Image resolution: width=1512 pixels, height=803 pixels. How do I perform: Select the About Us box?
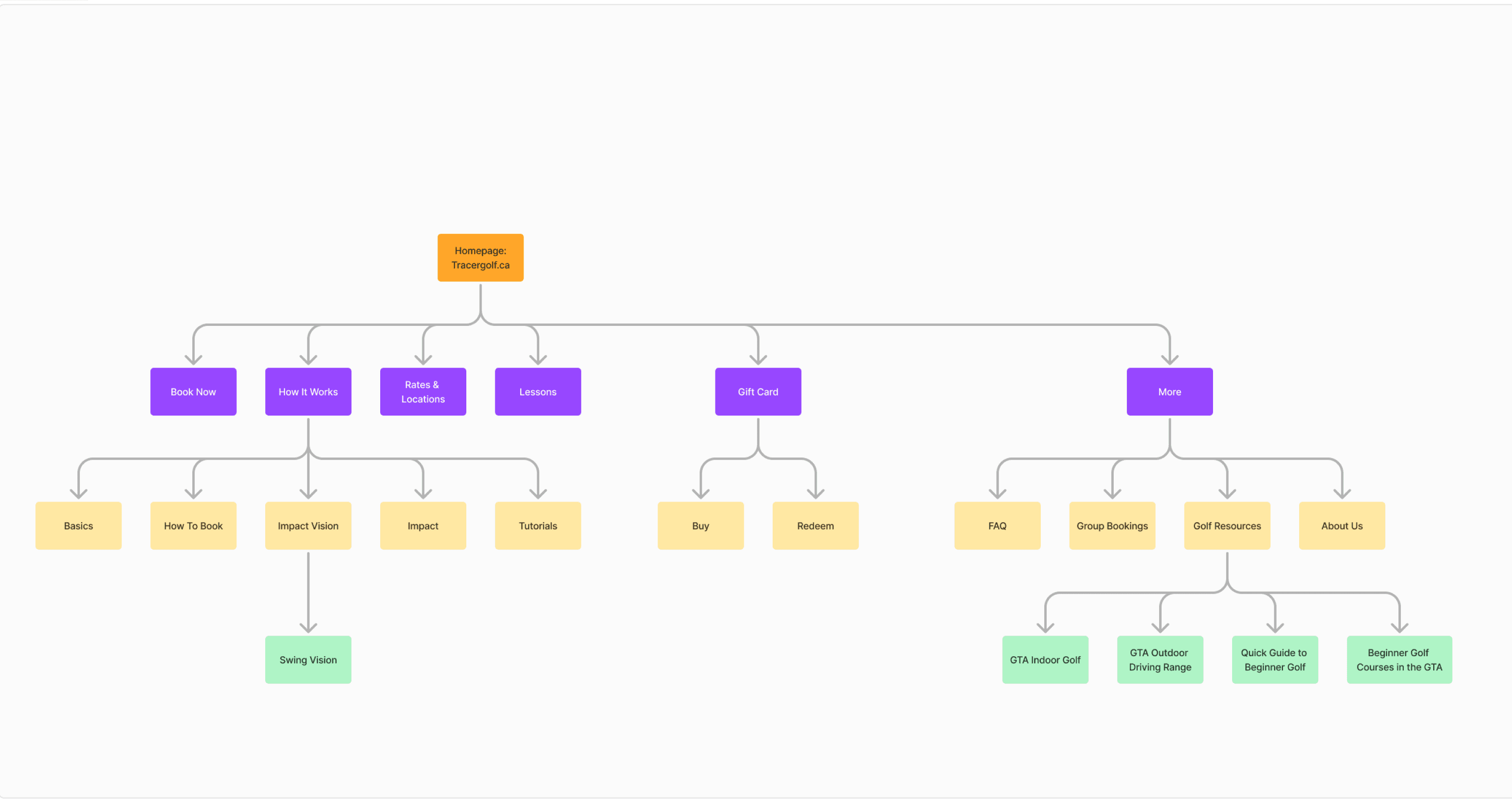[1342, 526]
